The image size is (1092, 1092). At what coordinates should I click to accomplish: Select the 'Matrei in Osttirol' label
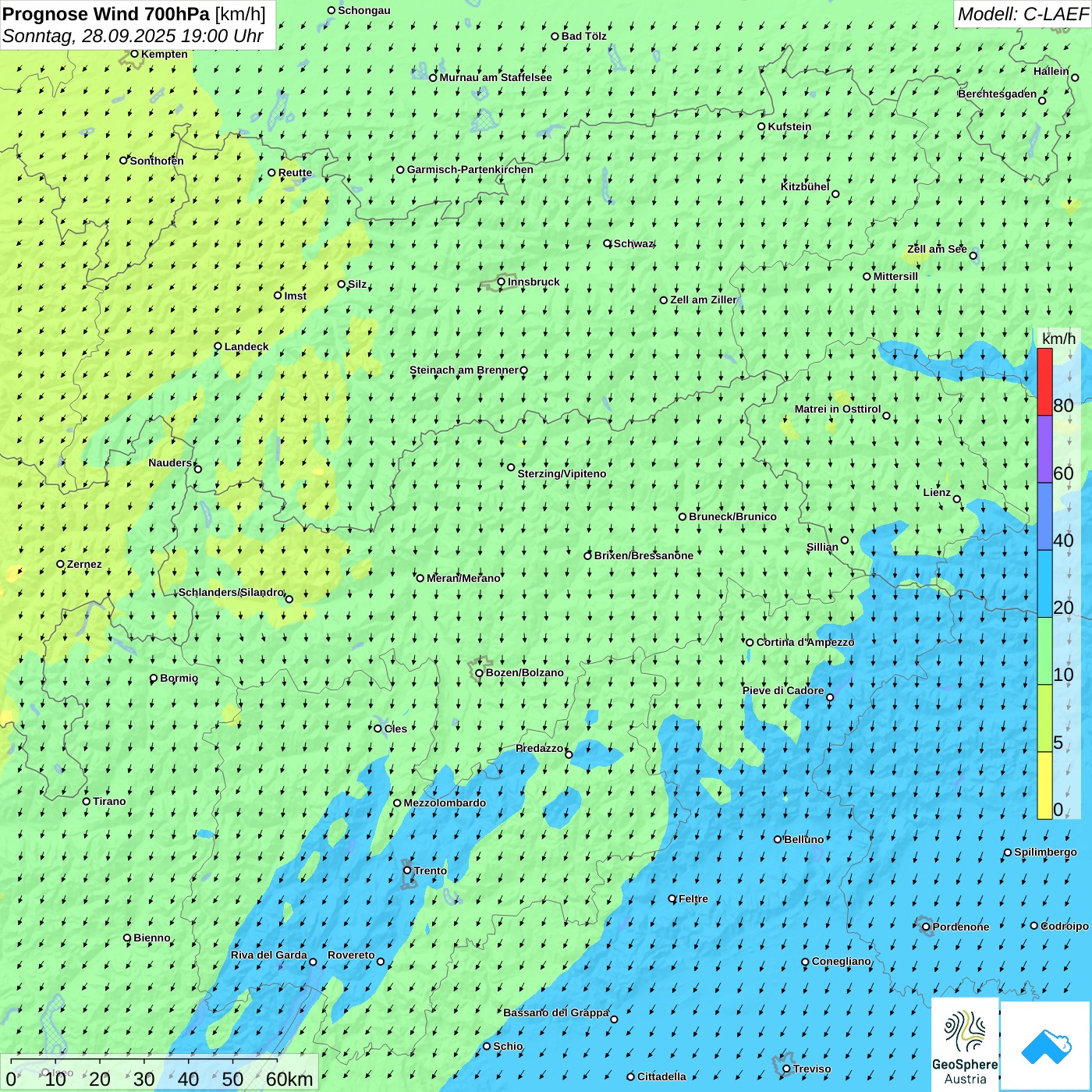(x=838, y=409)
